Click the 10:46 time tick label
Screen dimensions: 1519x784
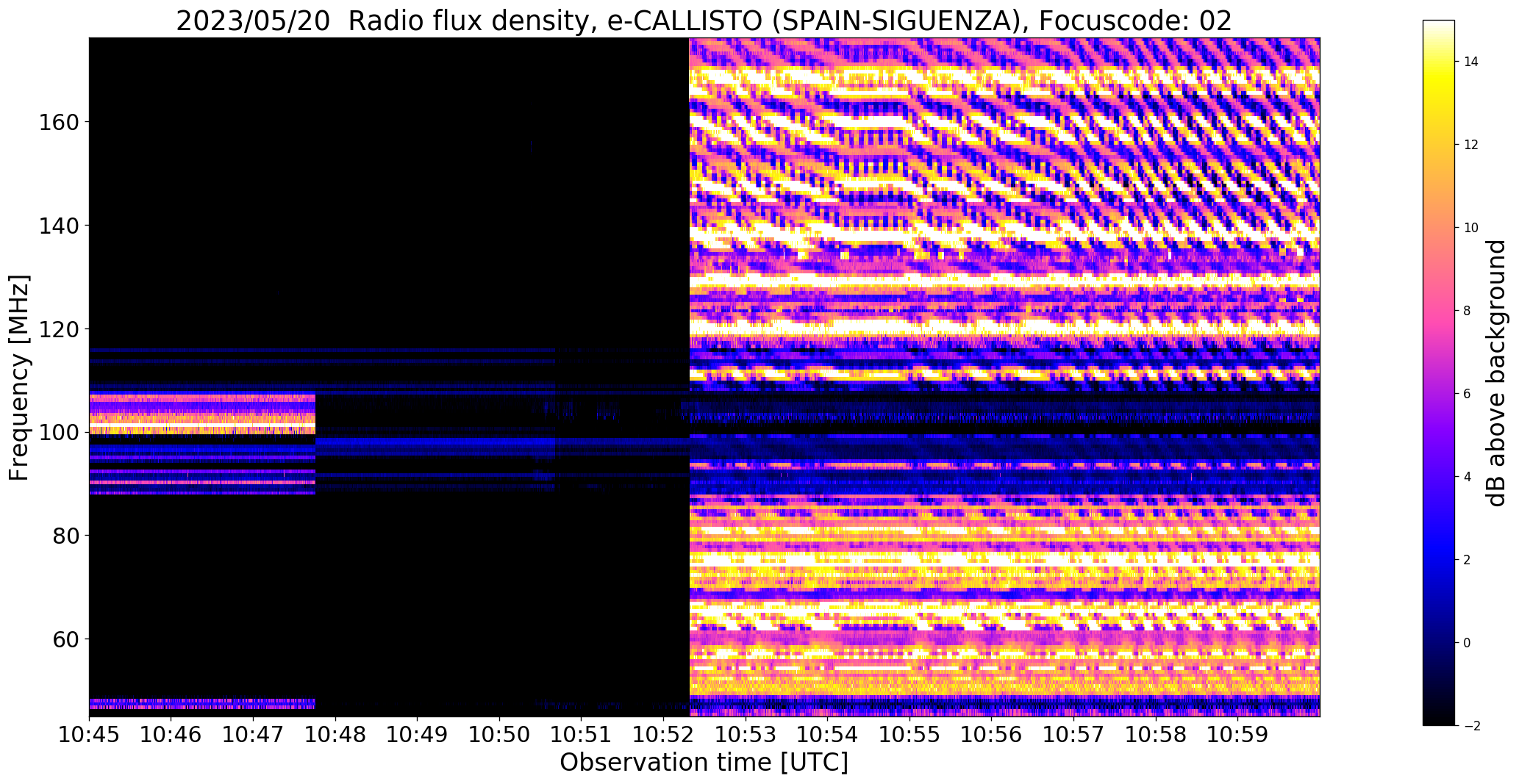[x=171, y=734]
